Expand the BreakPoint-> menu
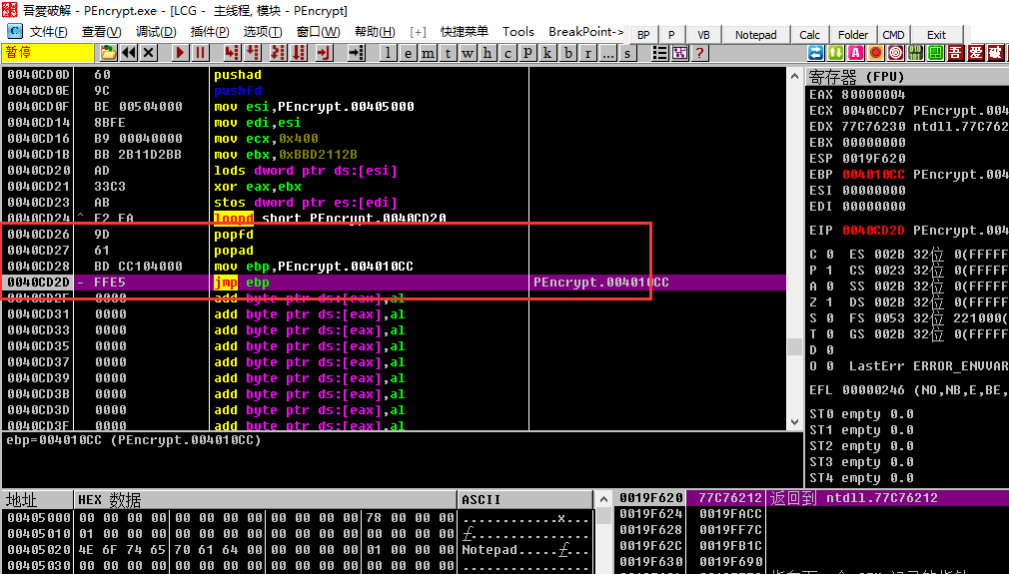This screenshot has width=1009, height=574. 586,32
